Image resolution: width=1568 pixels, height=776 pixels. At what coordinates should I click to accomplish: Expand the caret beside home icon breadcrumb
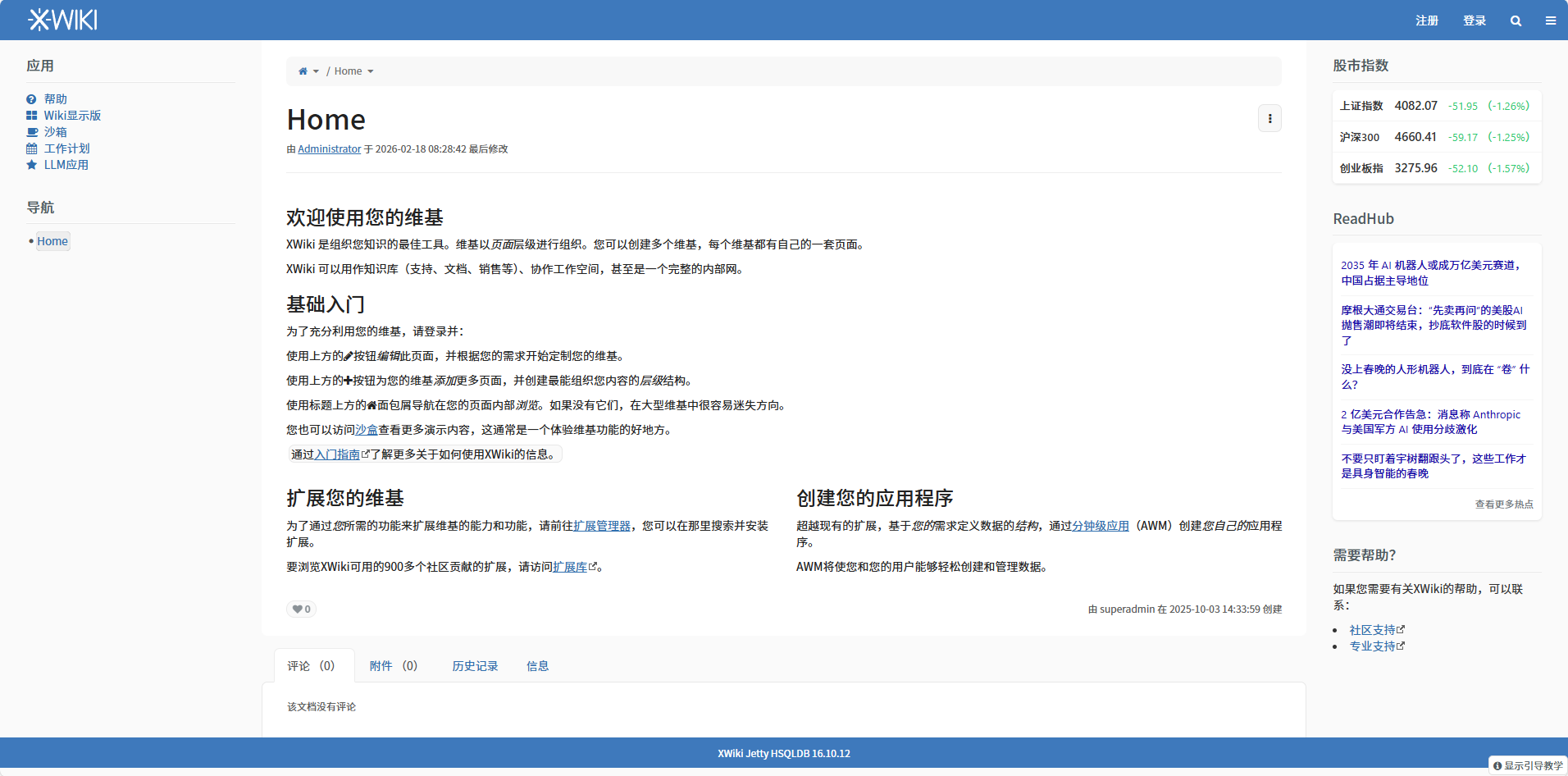click(x=316, y=71)
